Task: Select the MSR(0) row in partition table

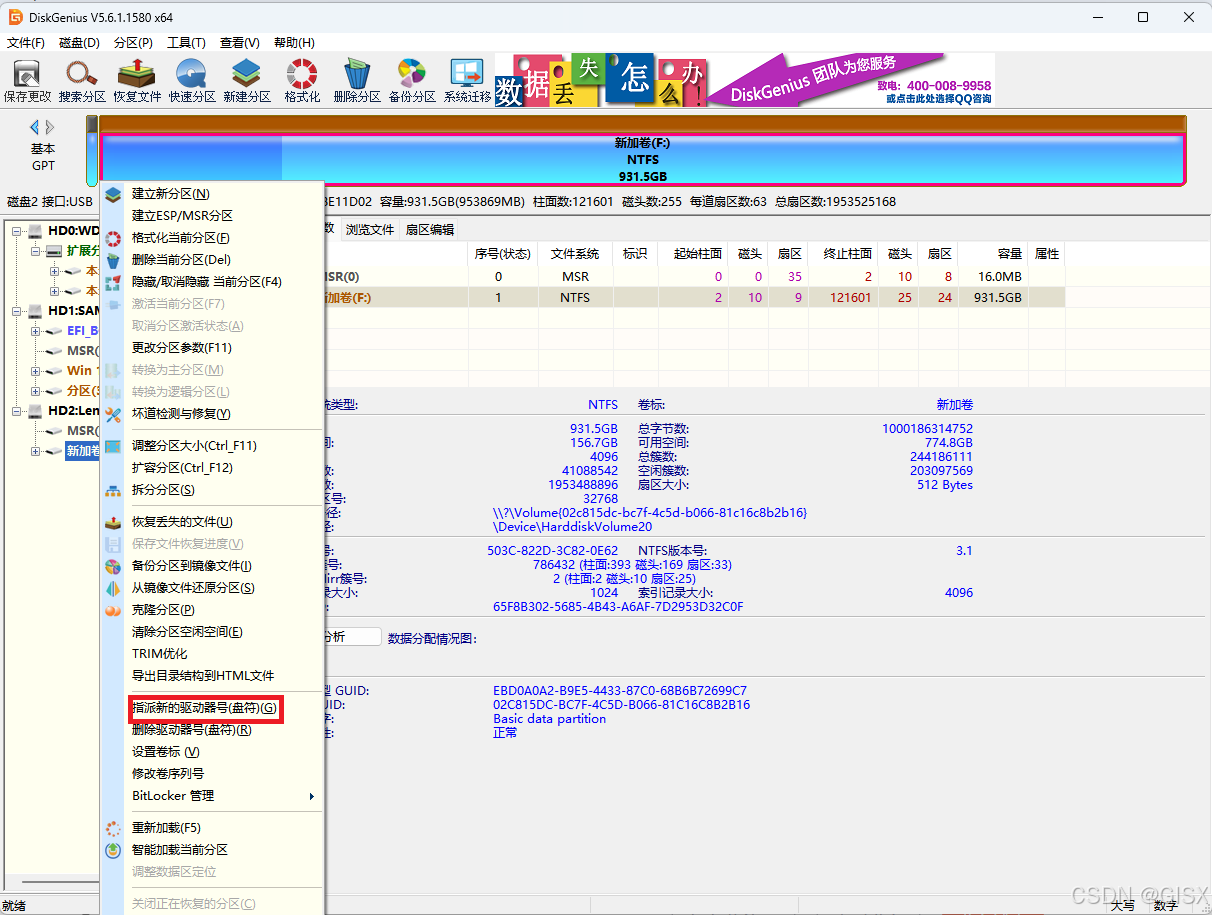Action: click(695, 277)
